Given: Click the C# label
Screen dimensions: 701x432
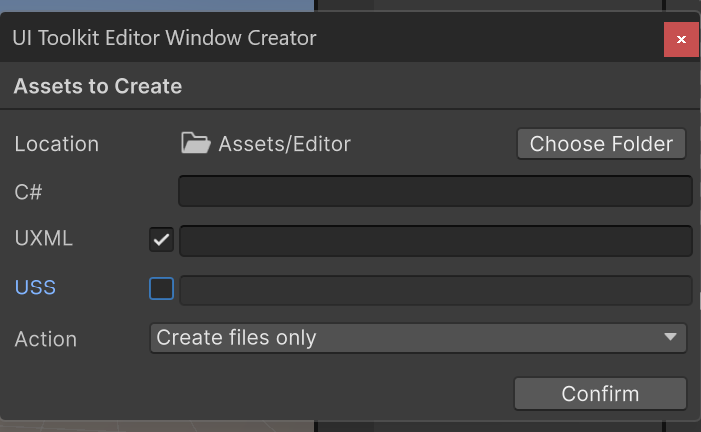Looking at the screenshot, I should 28,192.
